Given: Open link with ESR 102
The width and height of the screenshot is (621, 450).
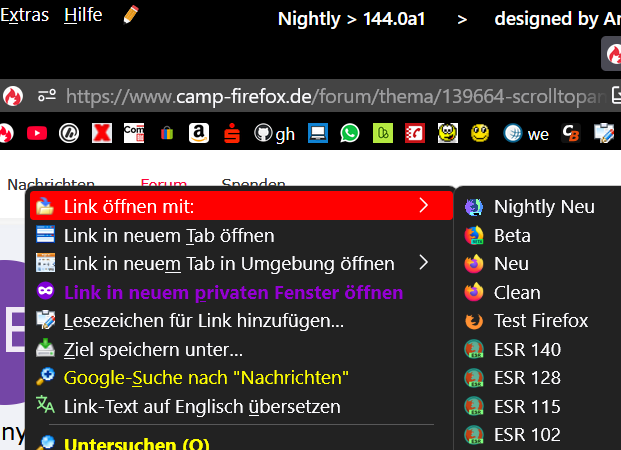Looking at the screenshot, I should pyautogui.click(x=539, y=435).
